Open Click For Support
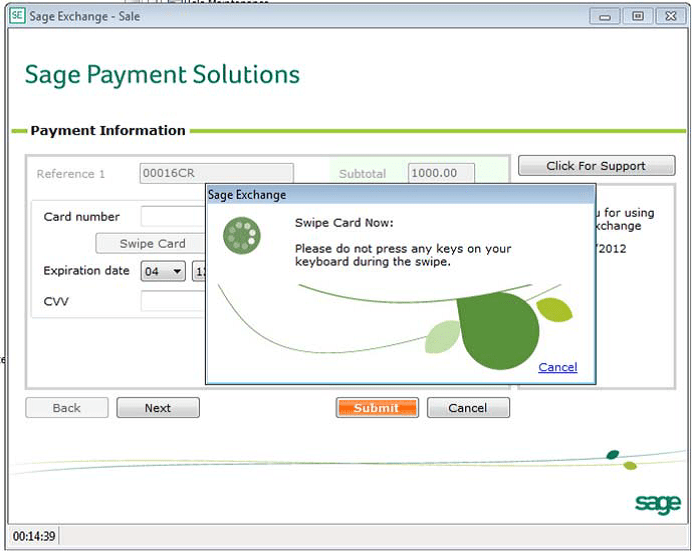 pos(597,166)
